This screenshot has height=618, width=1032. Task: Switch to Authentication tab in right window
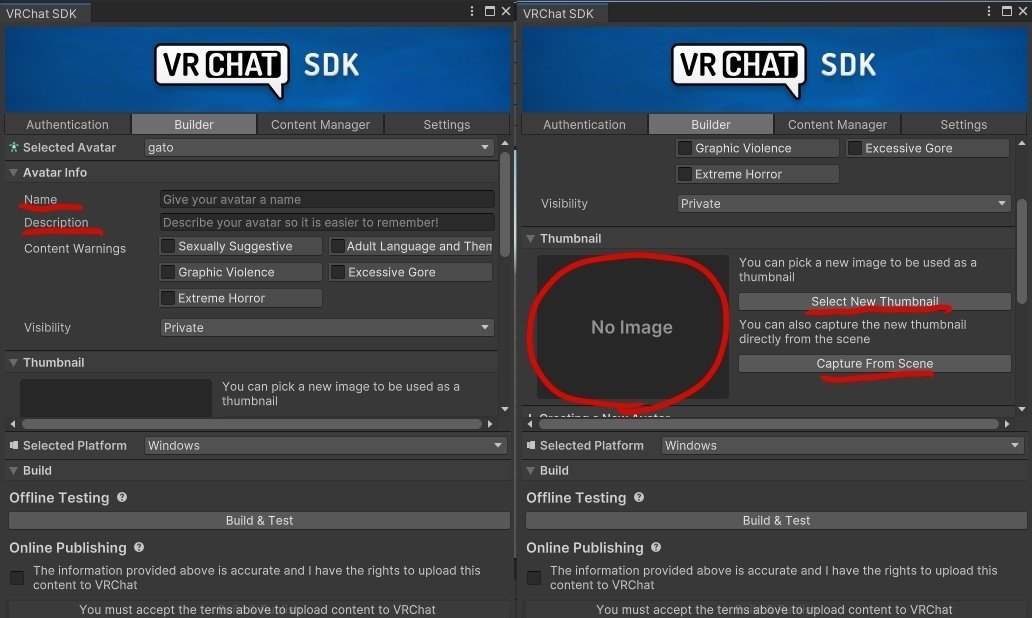pyautogui.click(x=584, y=124)
